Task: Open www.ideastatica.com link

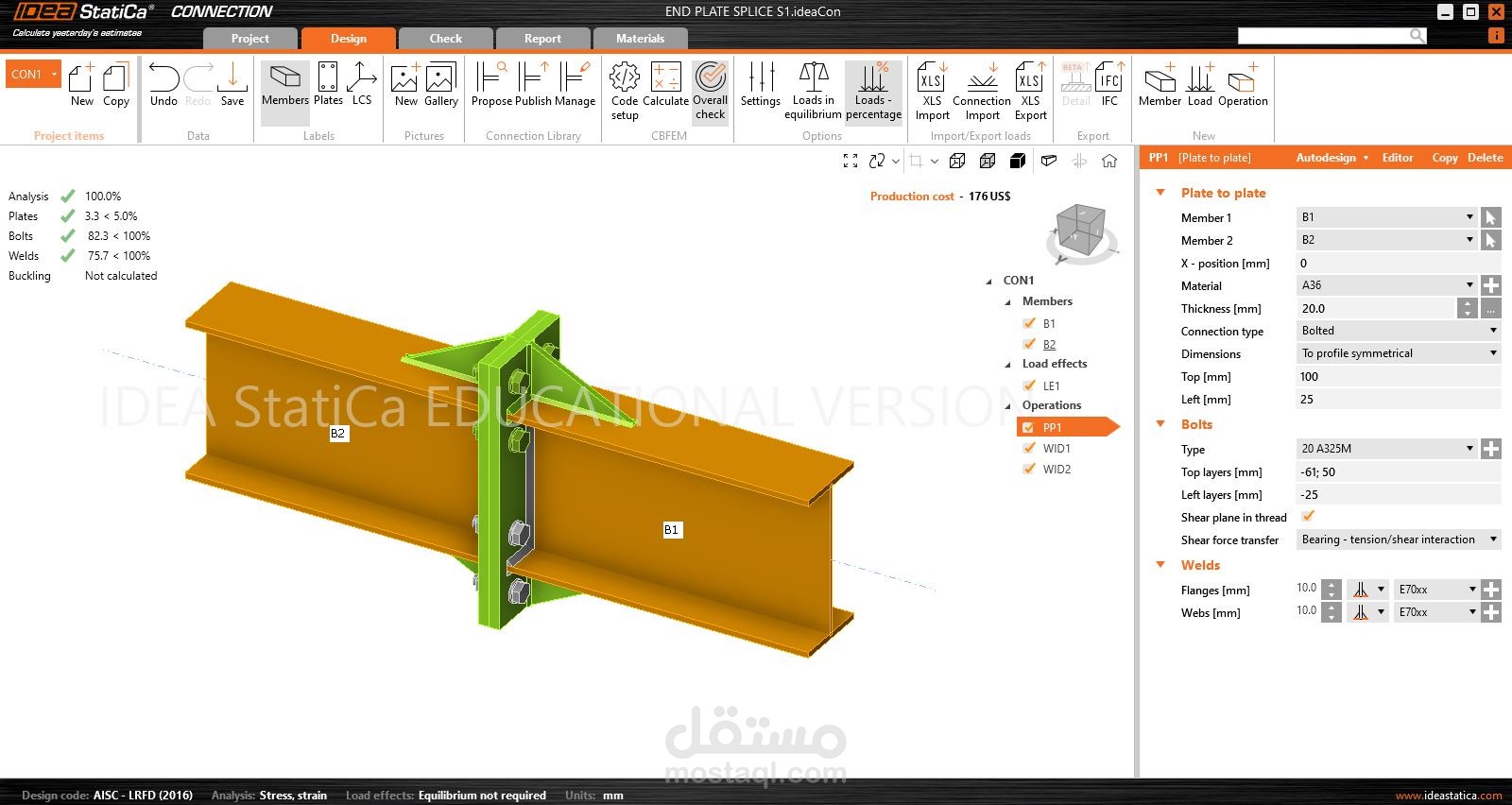Action: click(1449, 796)
